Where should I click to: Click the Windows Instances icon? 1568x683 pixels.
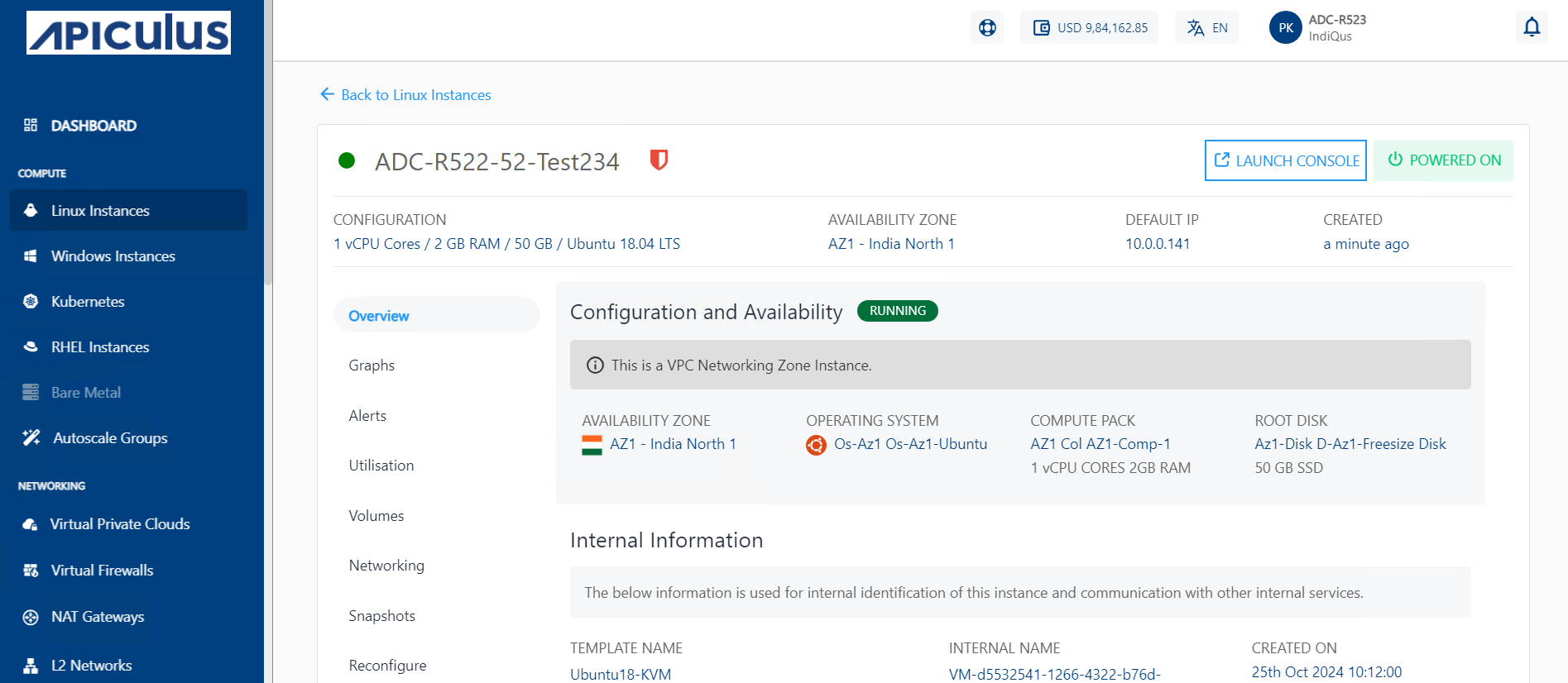pyautogui.click(x=31, y=256)
